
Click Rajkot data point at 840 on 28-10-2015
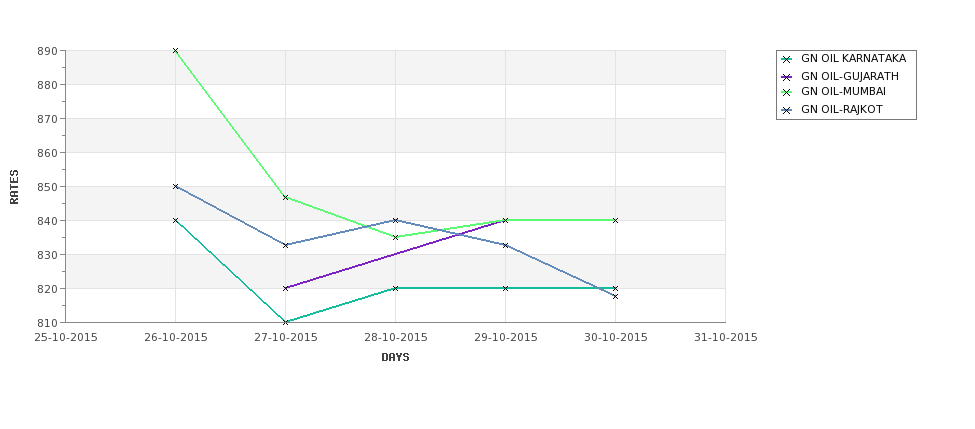coord(395,220)
